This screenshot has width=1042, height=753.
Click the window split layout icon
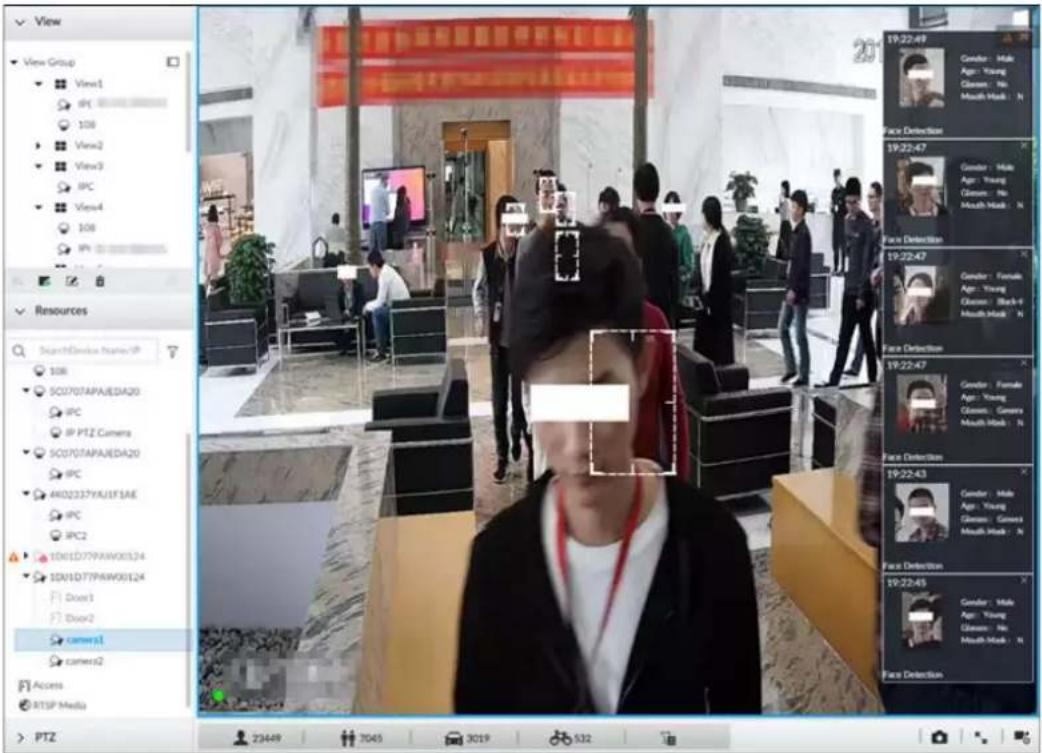click(x=981, y=737)
